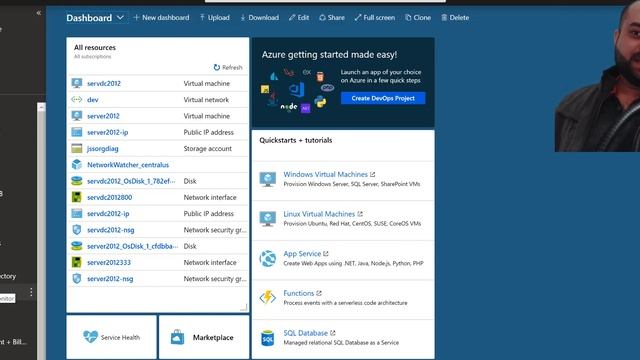Click the Linux Virtual Machines monitor icon
The image size is (640, 360).
click(x=268, y=219)
